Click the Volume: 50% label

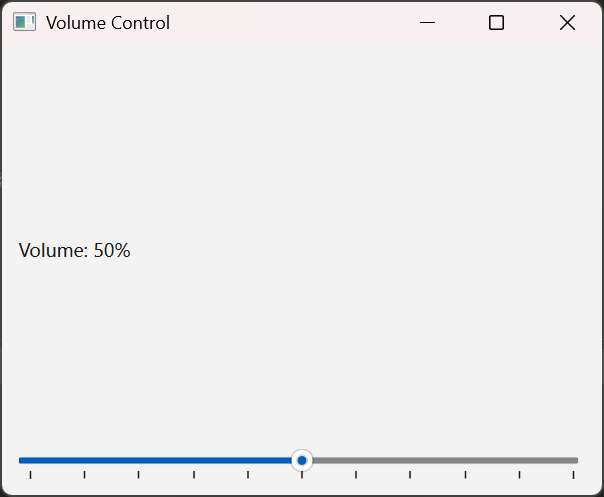[x=74, y=250]
